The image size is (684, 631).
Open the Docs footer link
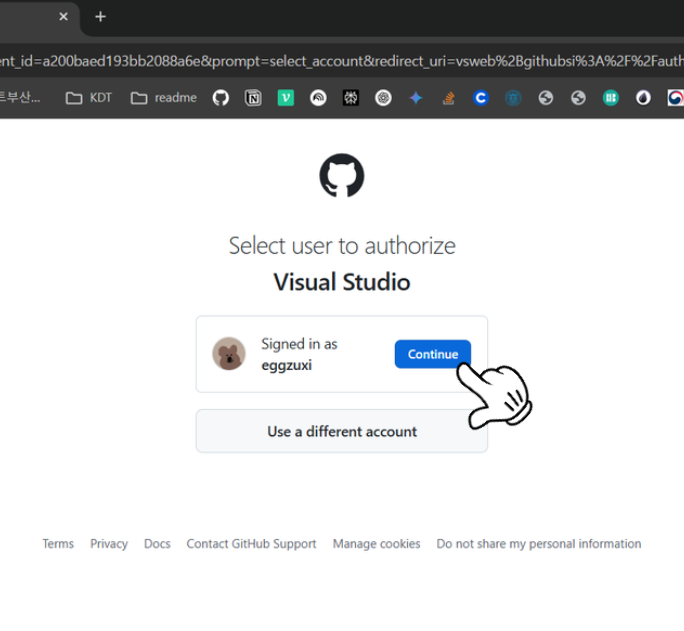(x=157, y=544)
